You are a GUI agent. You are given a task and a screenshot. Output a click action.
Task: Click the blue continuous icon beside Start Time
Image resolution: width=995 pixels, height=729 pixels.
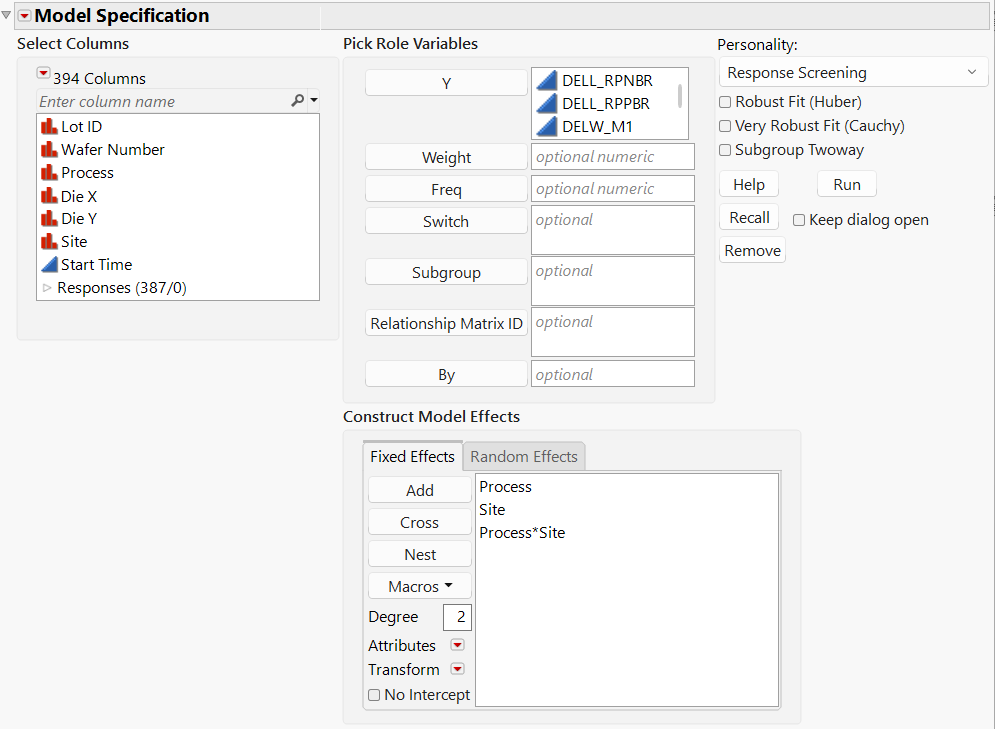coord(48,264)
